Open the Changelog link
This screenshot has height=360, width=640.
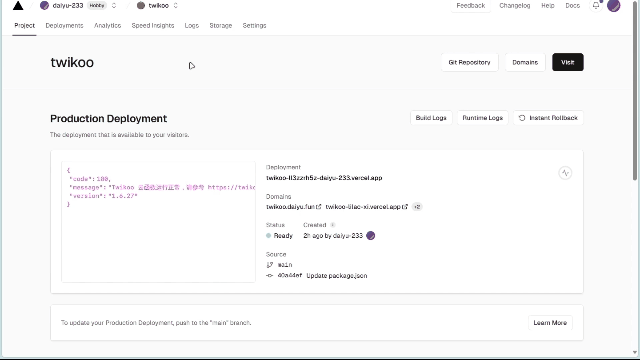coord(515,6)
